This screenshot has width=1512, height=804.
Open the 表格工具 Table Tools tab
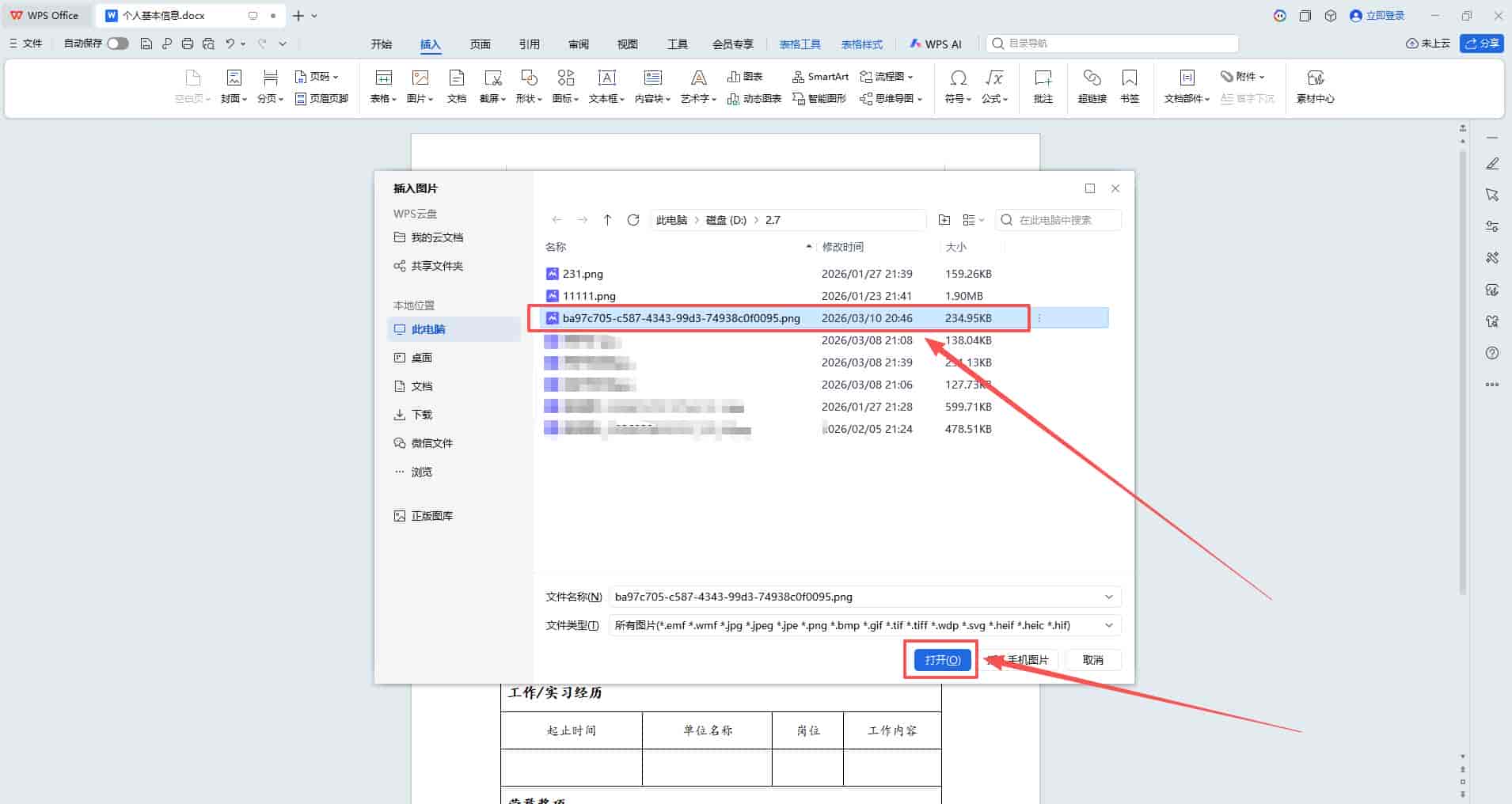800,44
